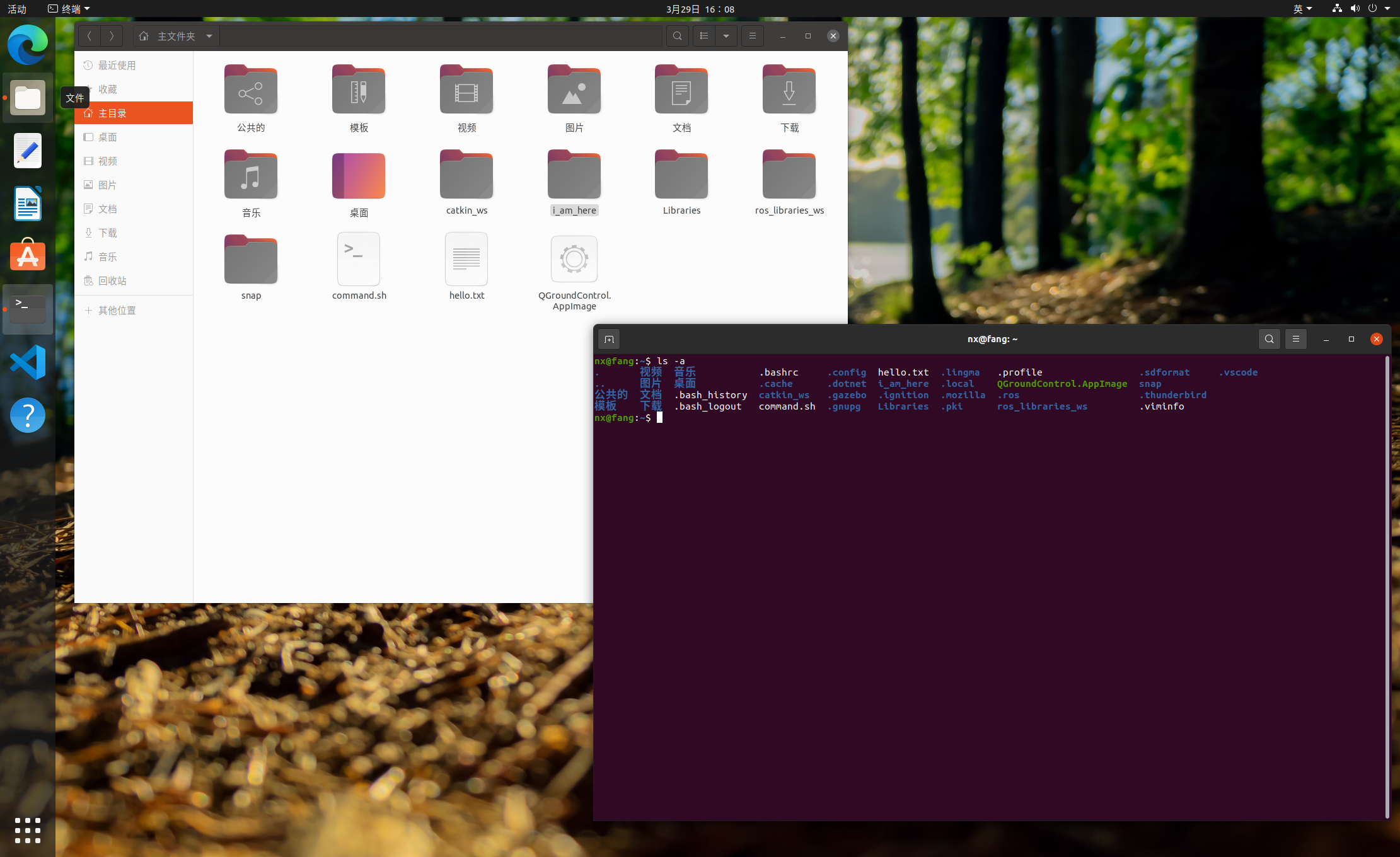Select command.sh script file
This screenshot has width=1400, height=857.
[359, 267]
